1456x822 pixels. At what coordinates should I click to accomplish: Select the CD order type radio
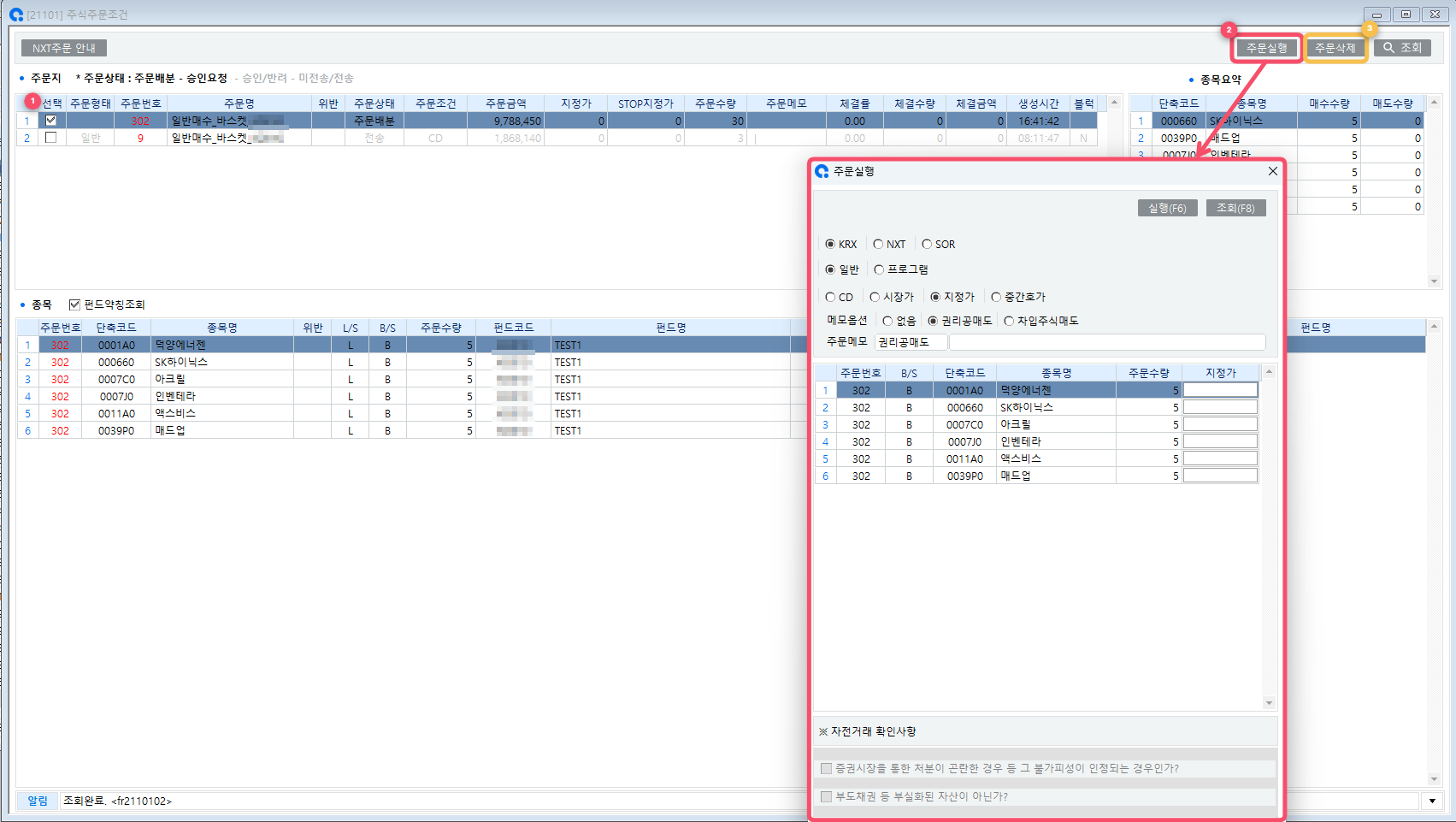(830, 297)
